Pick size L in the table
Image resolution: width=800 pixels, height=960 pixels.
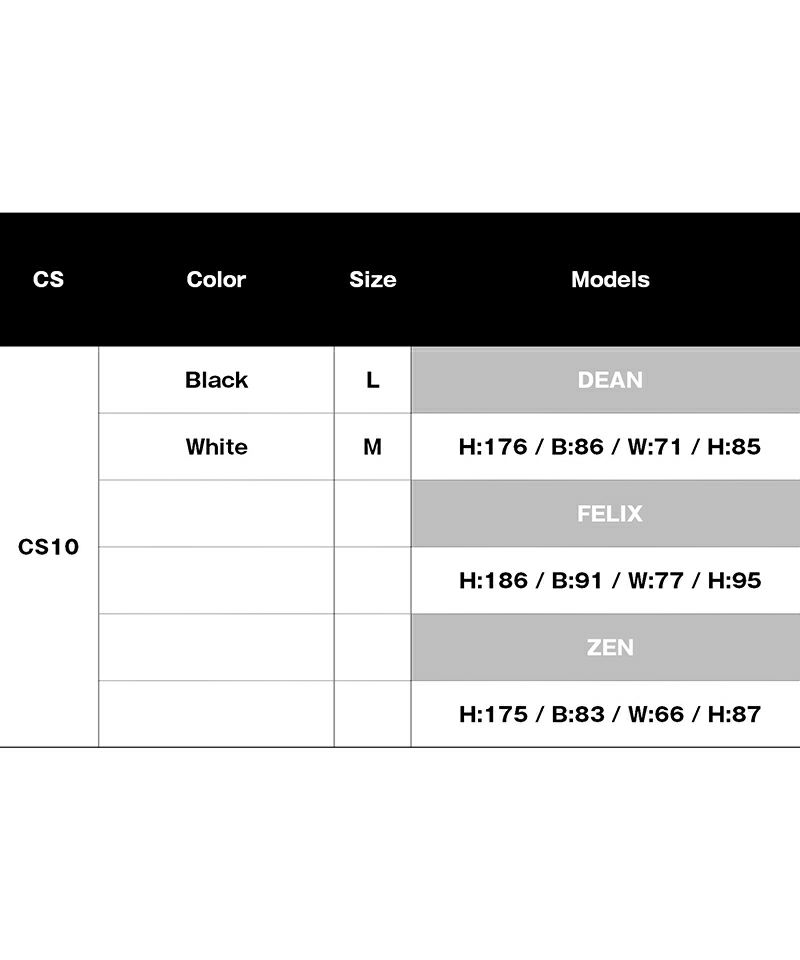tap(372, 380)
